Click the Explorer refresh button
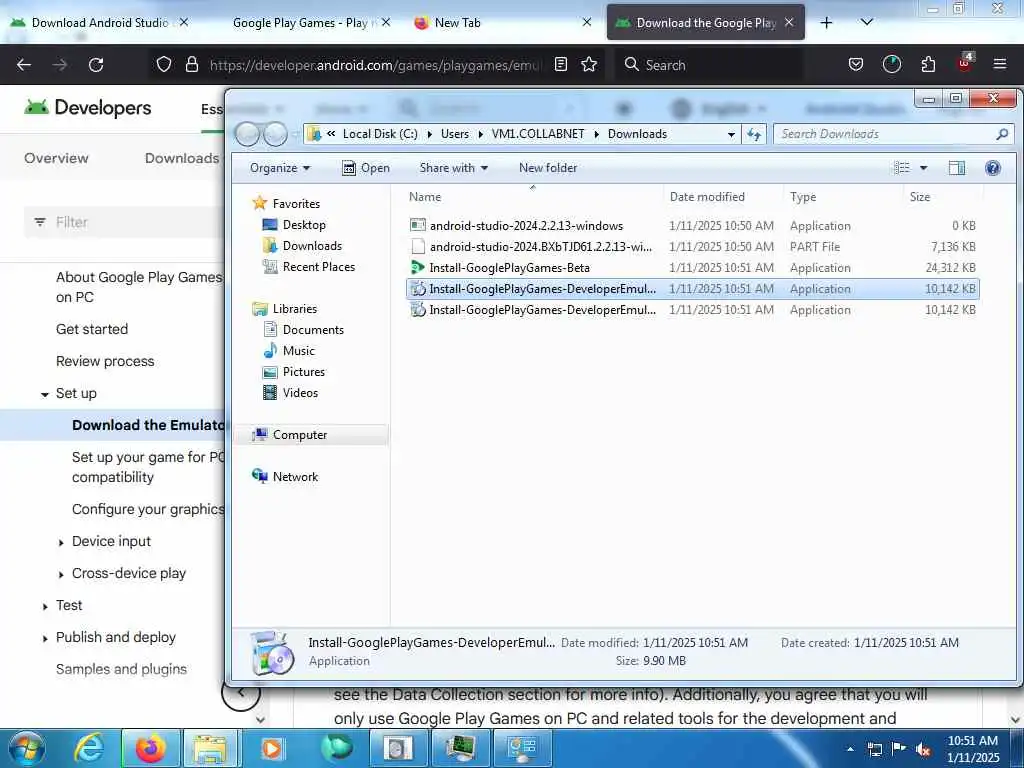Screen dimensions: 1024x768 [x=754, y=134]
